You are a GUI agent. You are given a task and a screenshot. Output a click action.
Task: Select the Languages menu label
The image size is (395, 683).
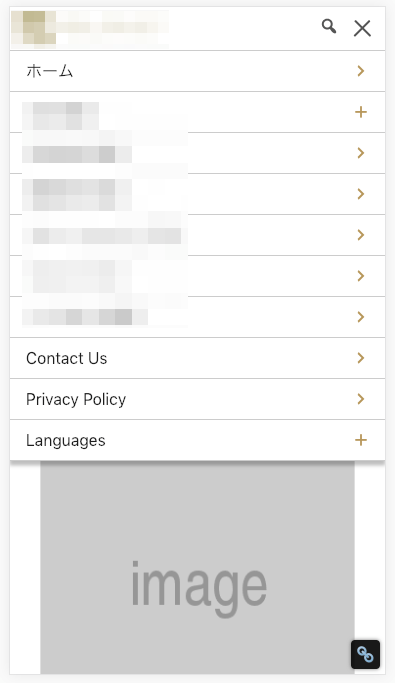point(66,440)
